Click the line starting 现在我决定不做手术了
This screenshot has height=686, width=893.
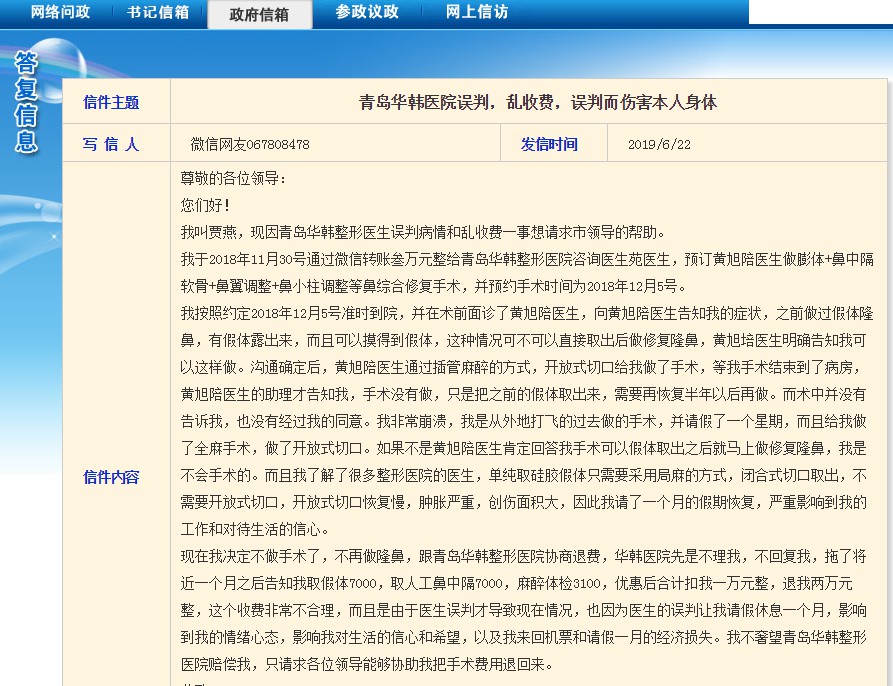tap(523, 556)
